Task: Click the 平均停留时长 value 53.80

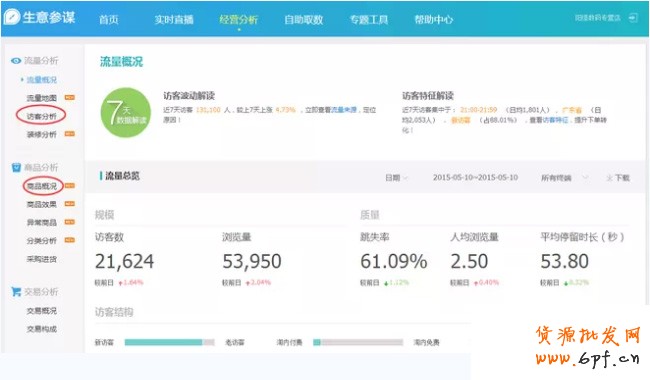Action: pos(564,261)
